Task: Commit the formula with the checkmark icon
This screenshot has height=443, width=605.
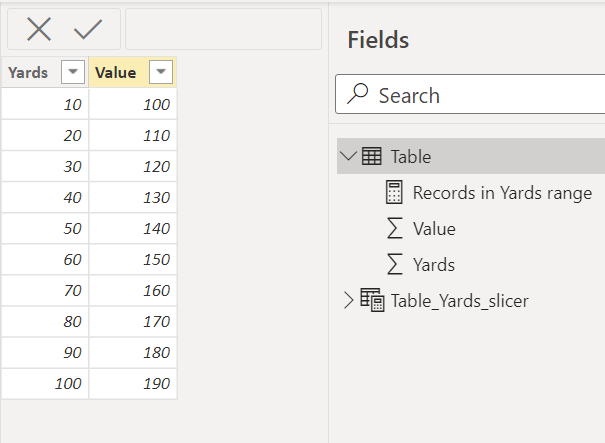Action: pyautogui.click(x=88, y=29)
